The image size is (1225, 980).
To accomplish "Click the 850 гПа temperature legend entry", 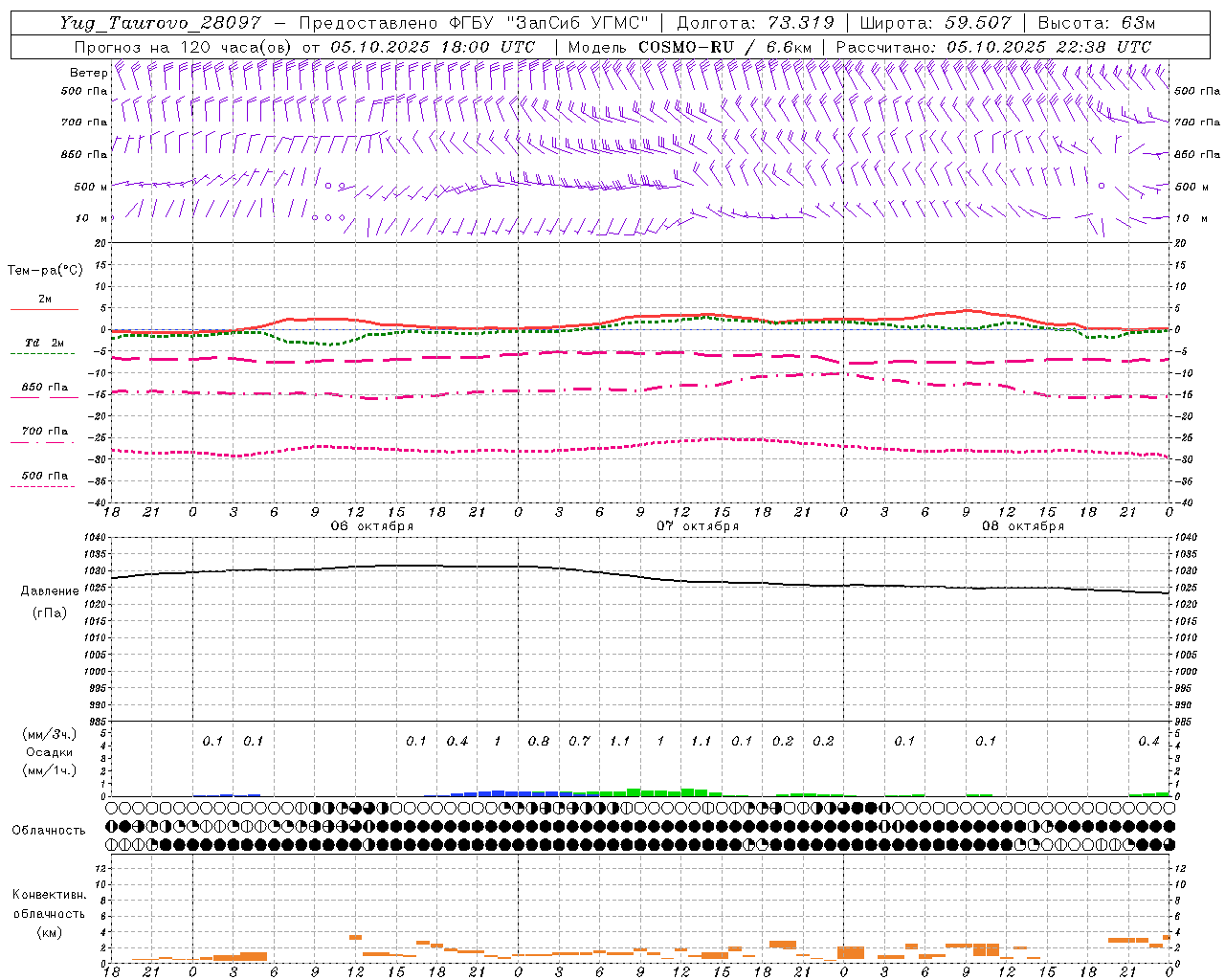I will 45,388.
